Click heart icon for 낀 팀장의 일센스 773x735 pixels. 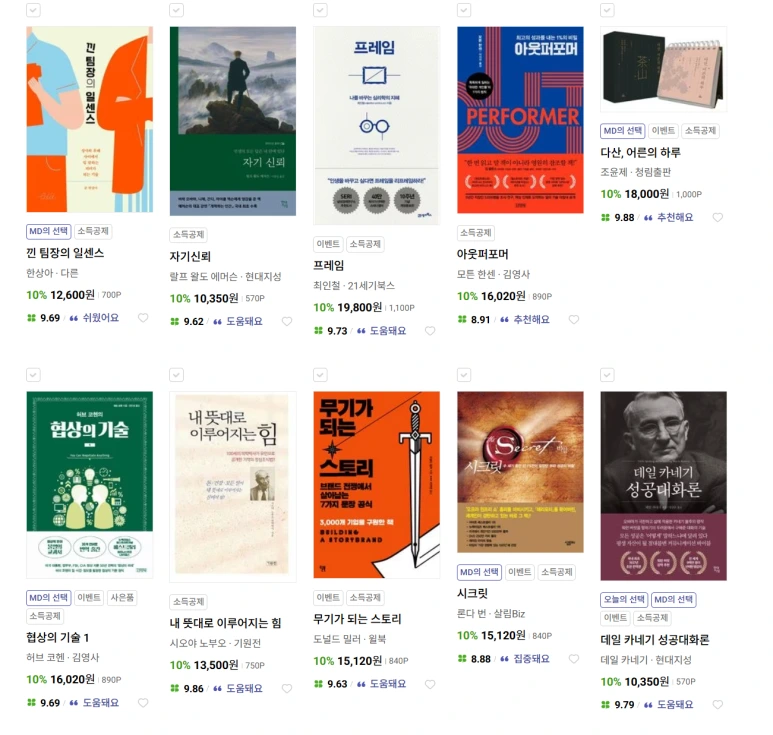tap(143, 318)
